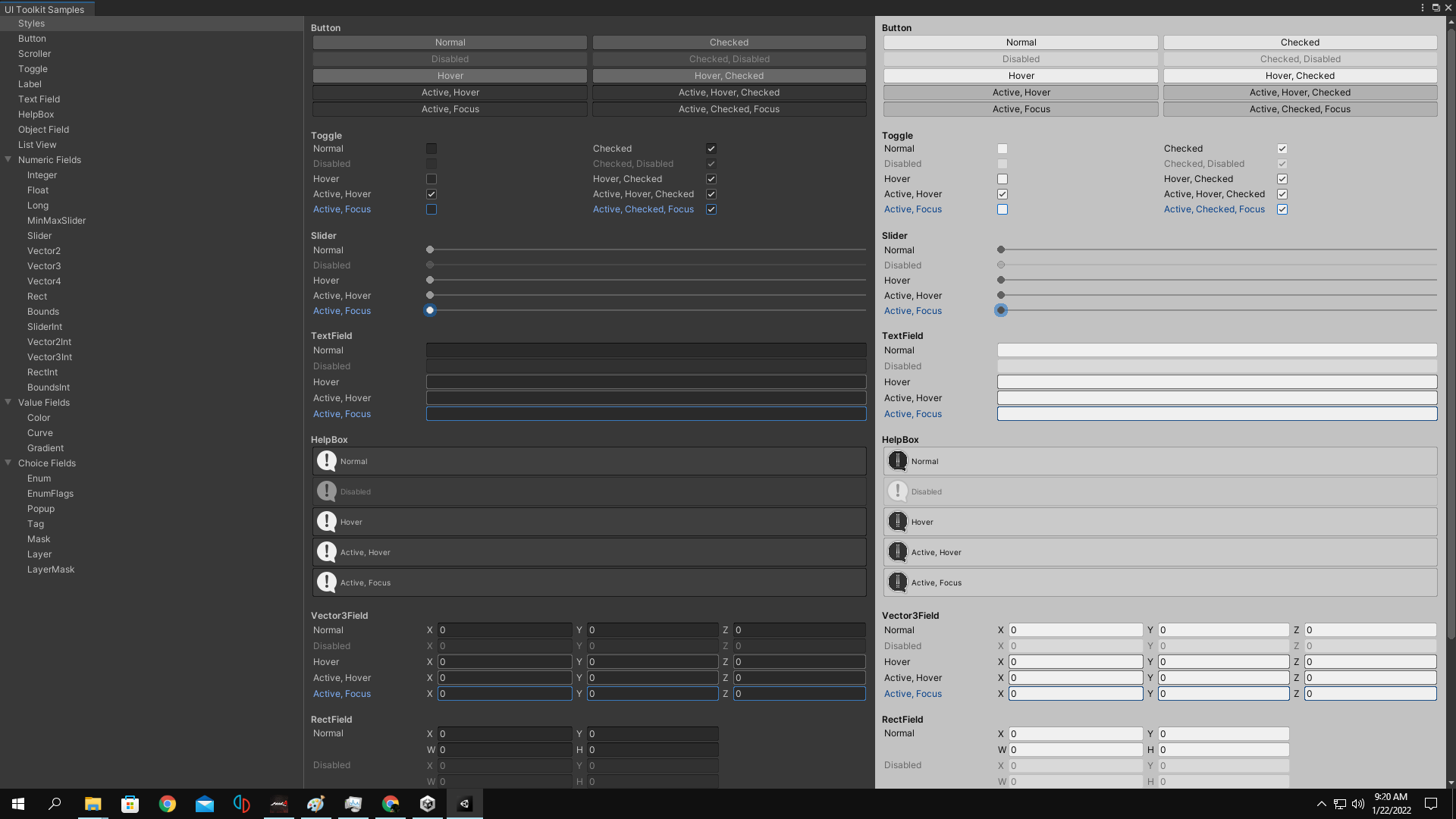Click the info icon in the Disabled HelpBox
Viewport: 1456px width, 819px height.
327,491
